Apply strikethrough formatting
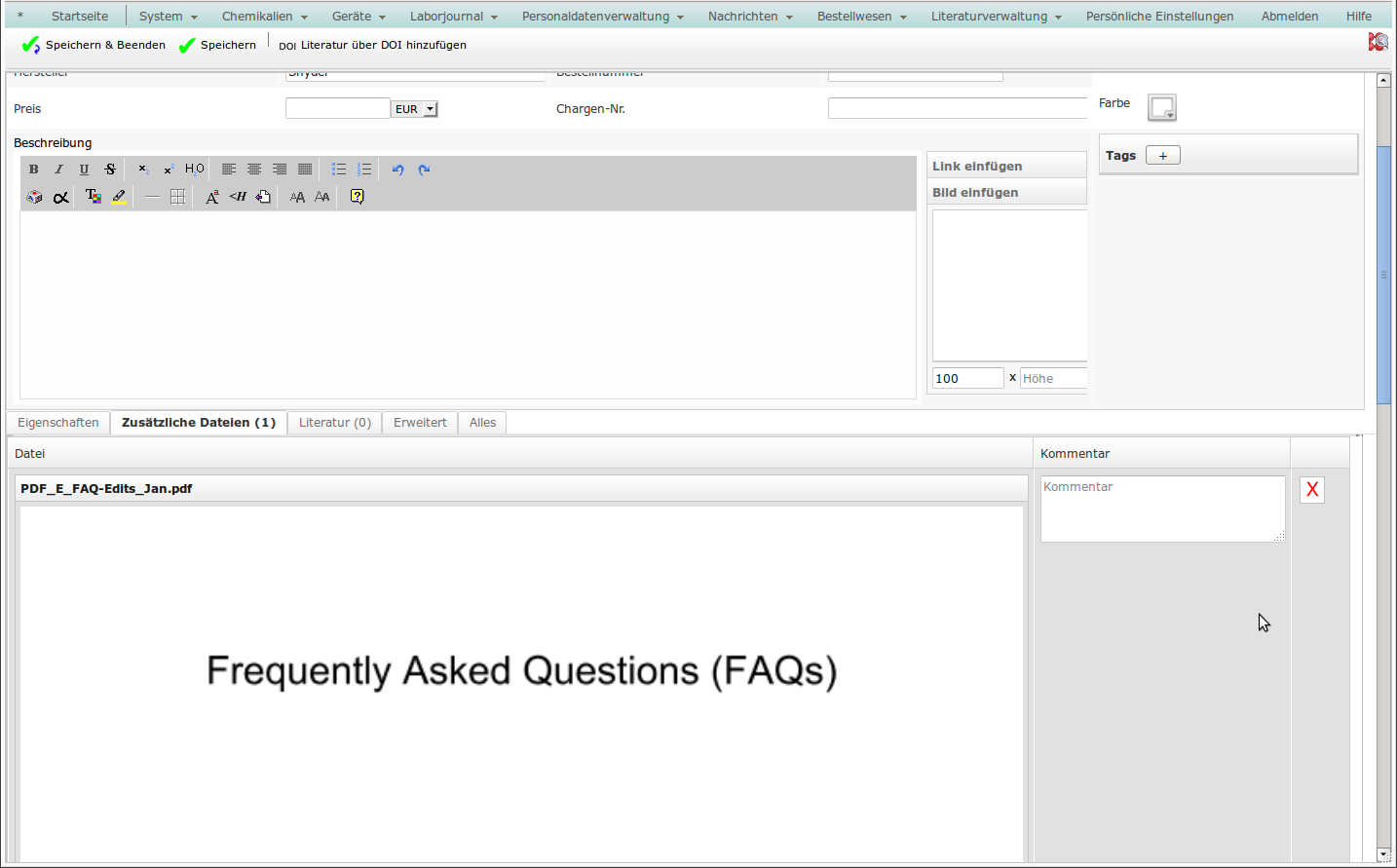The width and height of the screenshot is (1397, 868). point(110,170)
